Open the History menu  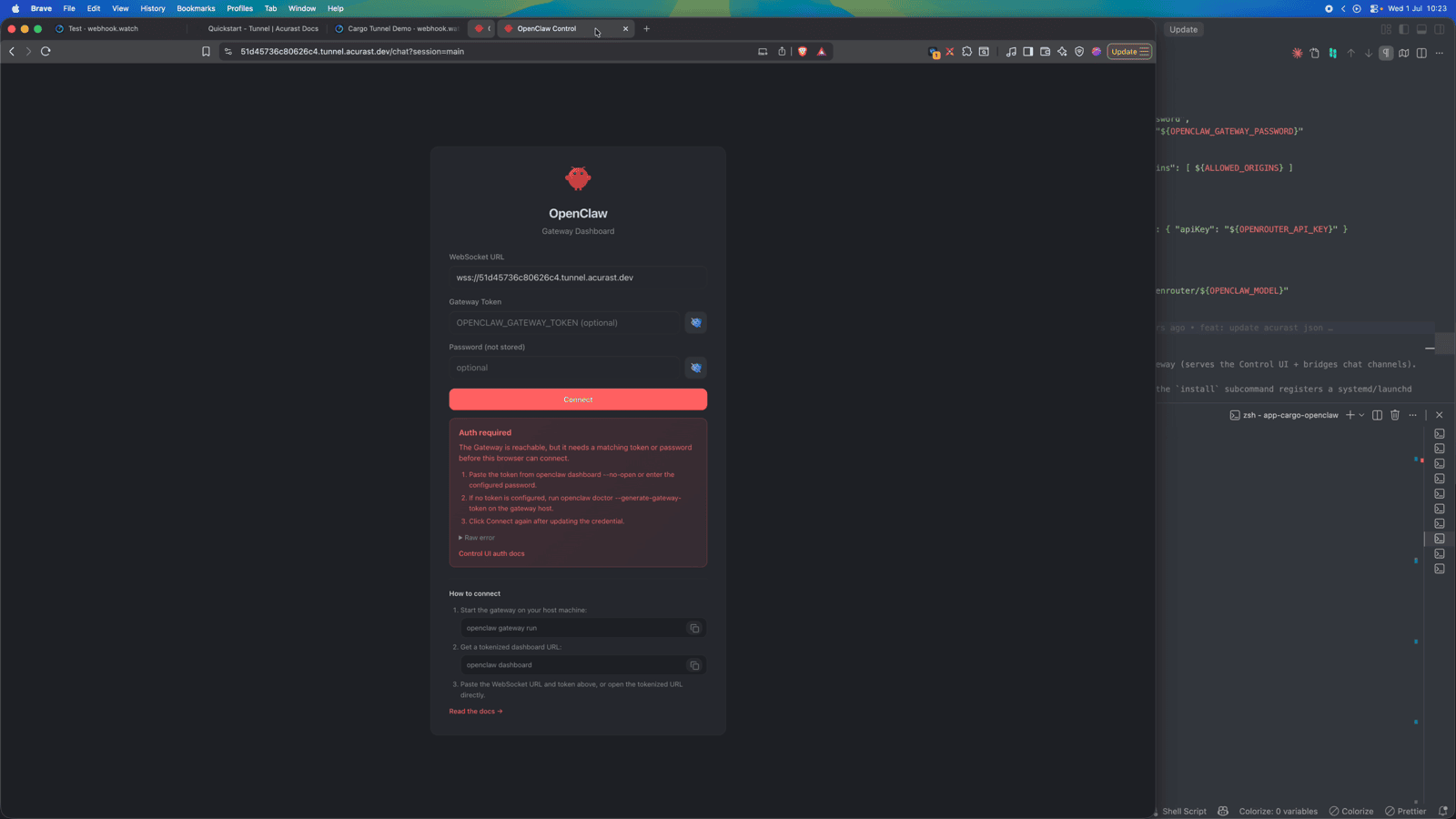[x=153, y=8]
